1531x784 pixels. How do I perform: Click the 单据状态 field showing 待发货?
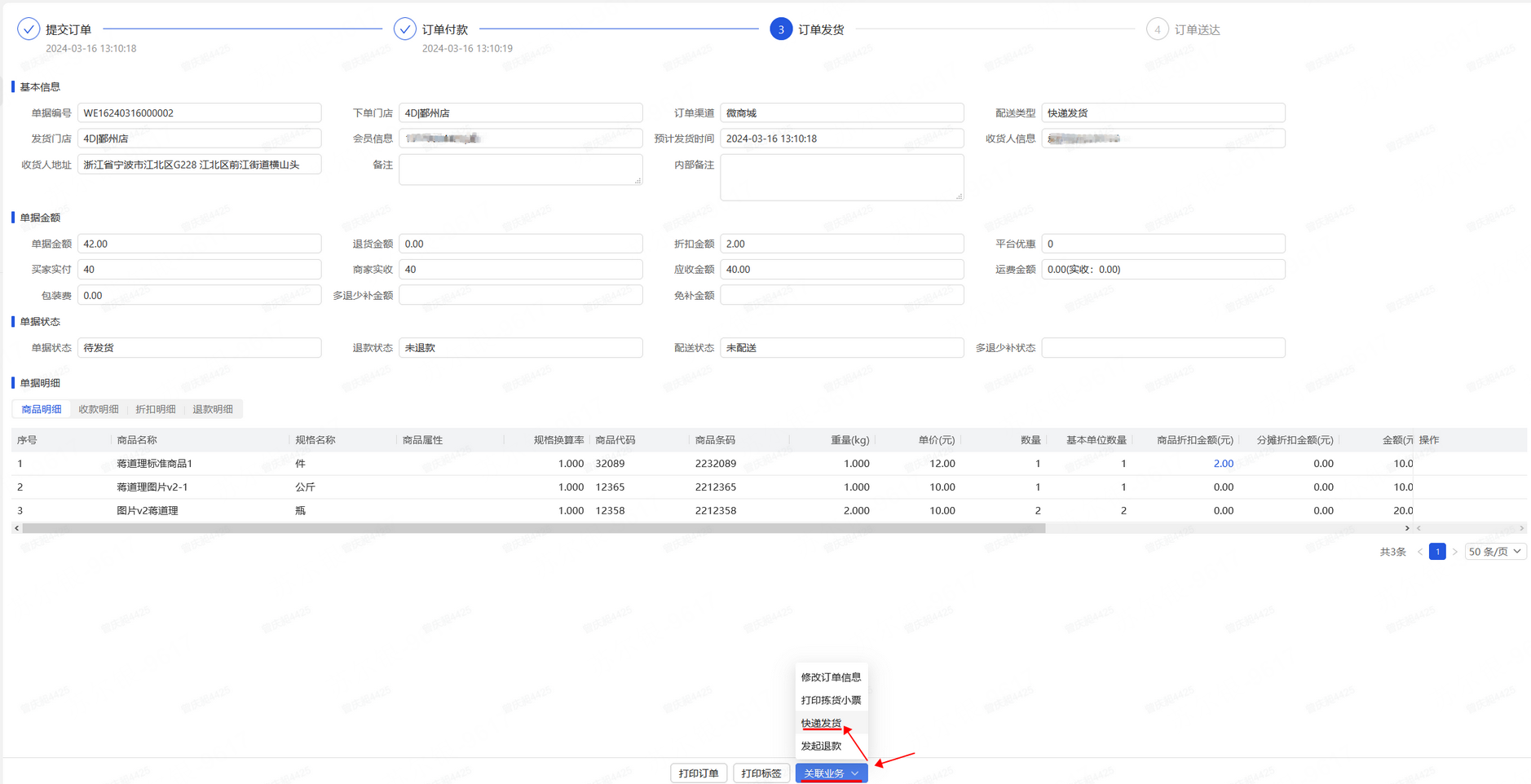pos(200,348)
